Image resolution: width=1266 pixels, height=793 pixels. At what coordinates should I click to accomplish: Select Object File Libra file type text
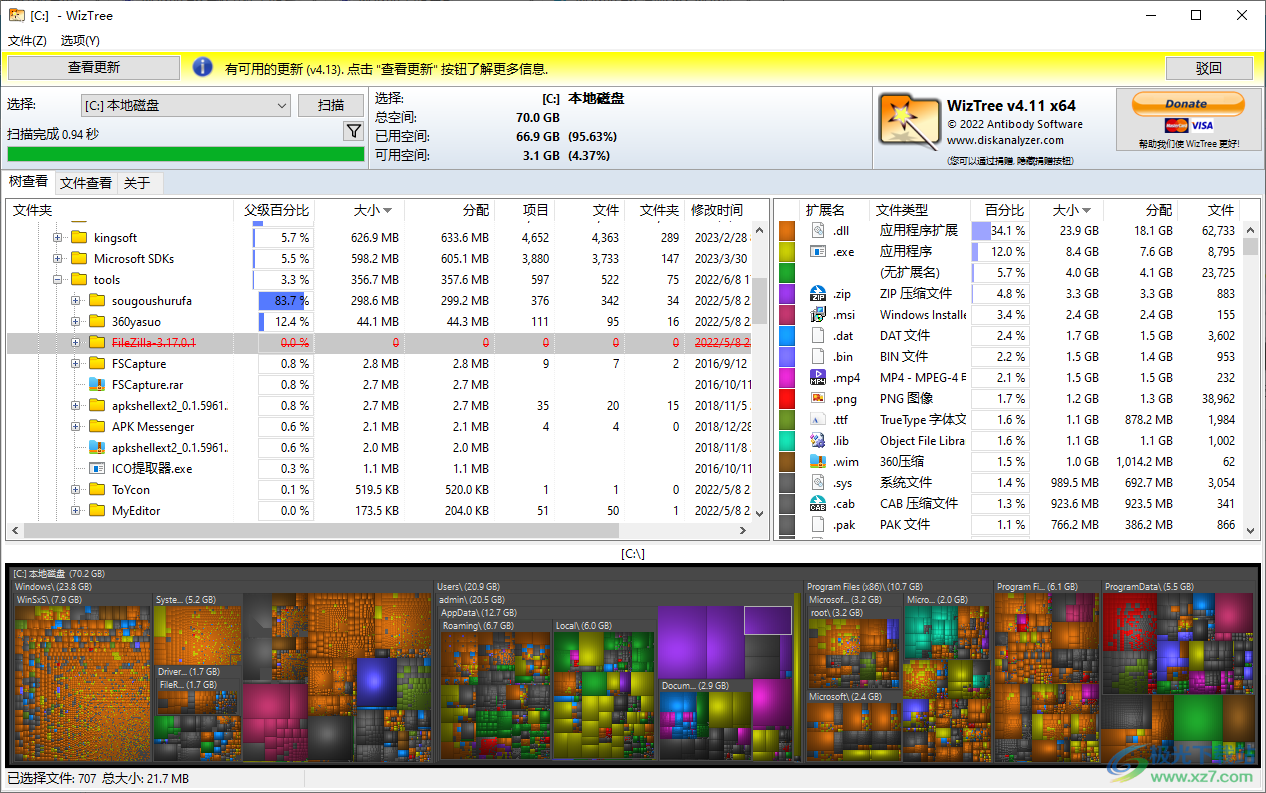923,440
